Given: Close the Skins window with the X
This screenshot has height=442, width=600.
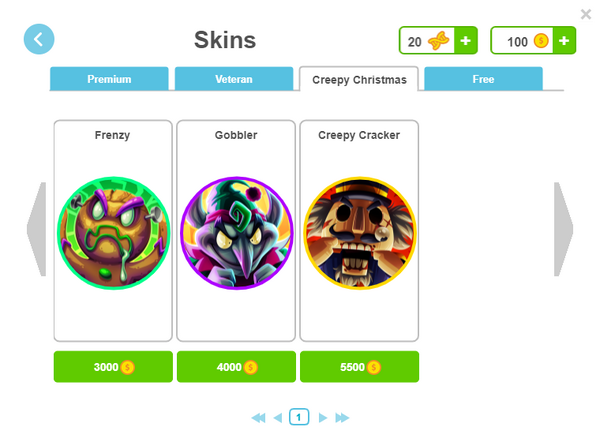Looking at the screenshot, I should [586, 14].
